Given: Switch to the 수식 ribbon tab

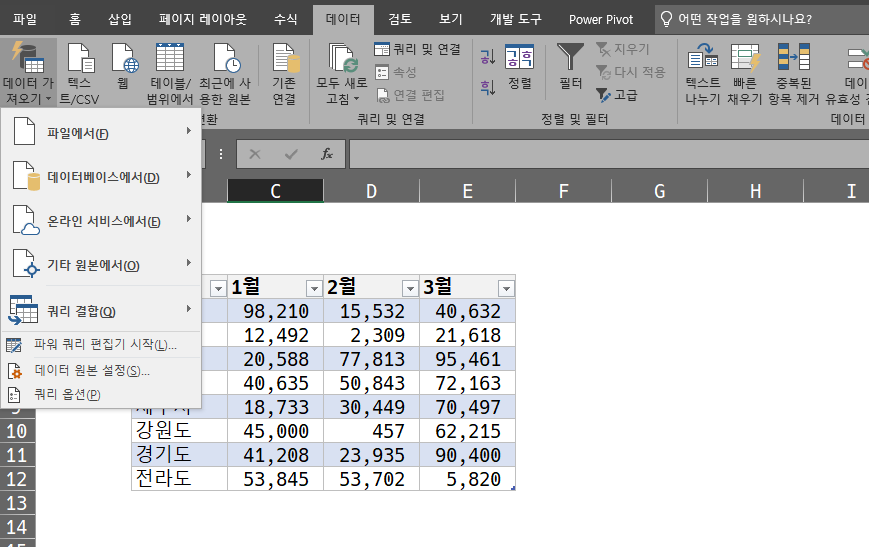Looking at the screenshot, I should (x=285, y=19).
